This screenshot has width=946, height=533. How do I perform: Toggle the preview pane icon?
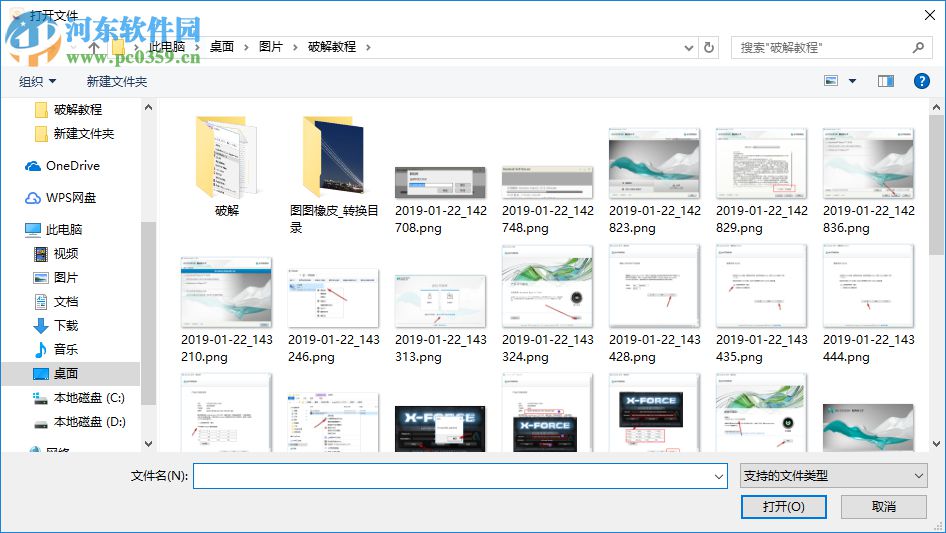[x=886, y=81]
